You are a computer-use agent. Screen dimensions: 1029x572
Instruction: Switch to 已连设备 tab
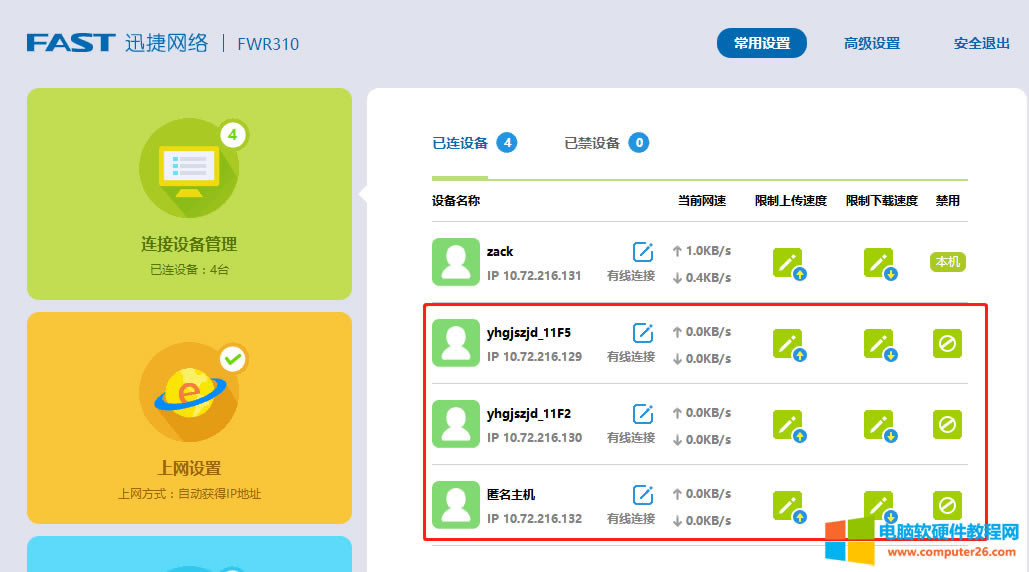point(460,143)
